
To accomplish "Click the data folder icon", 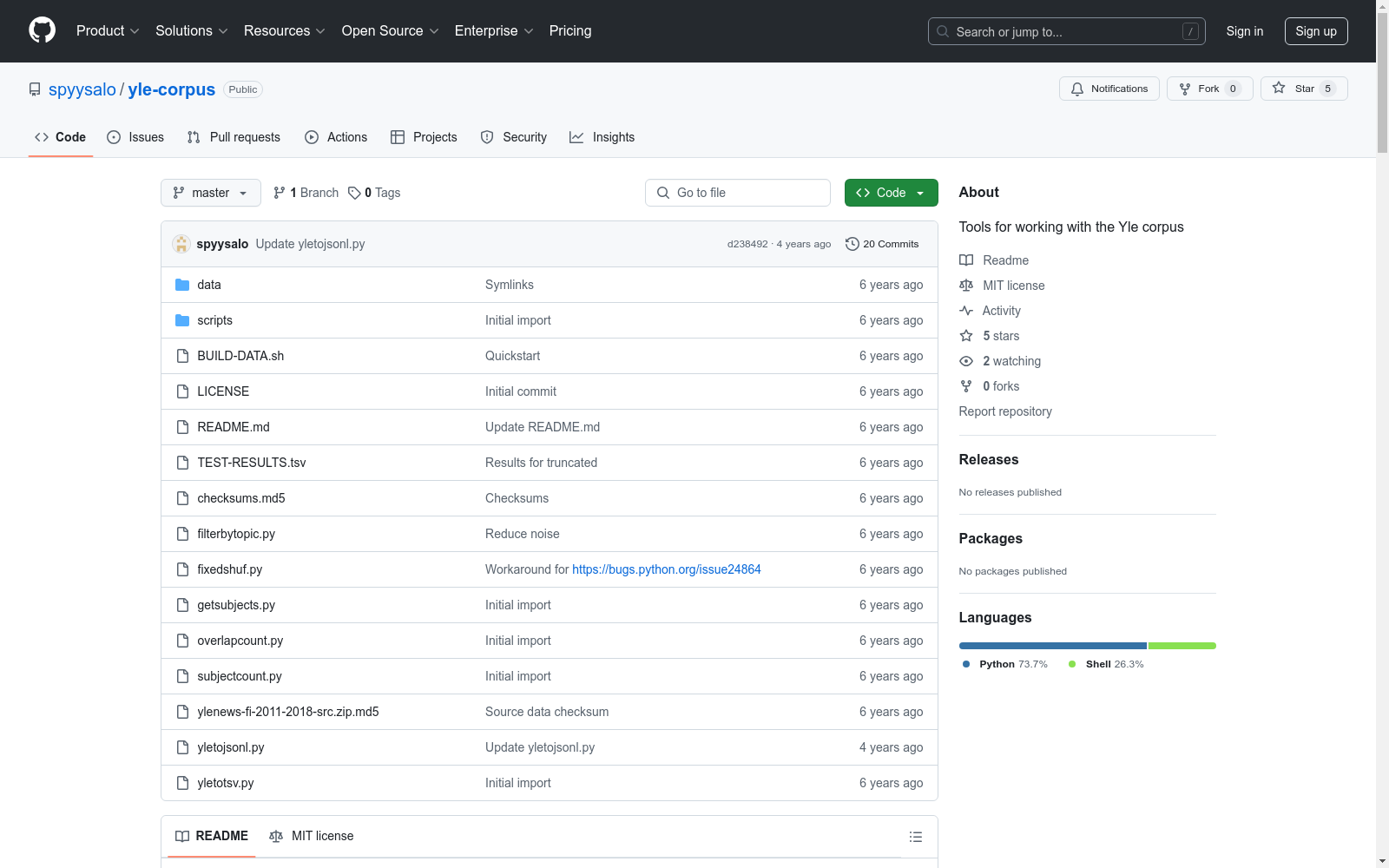I will click(x=182, y=285).
